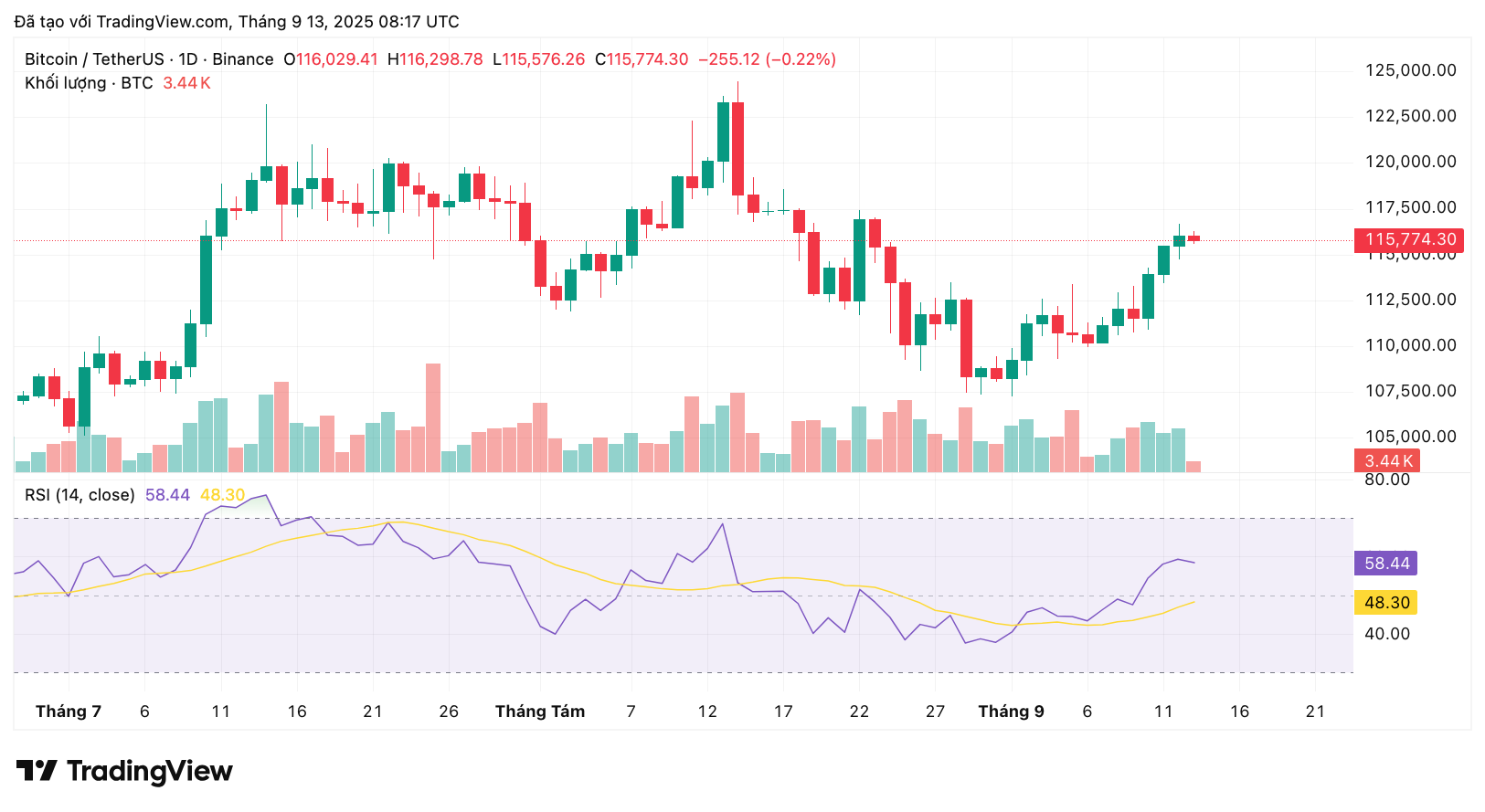Click the Khối lượng · BTC volume legend
This screenshot has height=812, width=1485.
tap(89, 83)
